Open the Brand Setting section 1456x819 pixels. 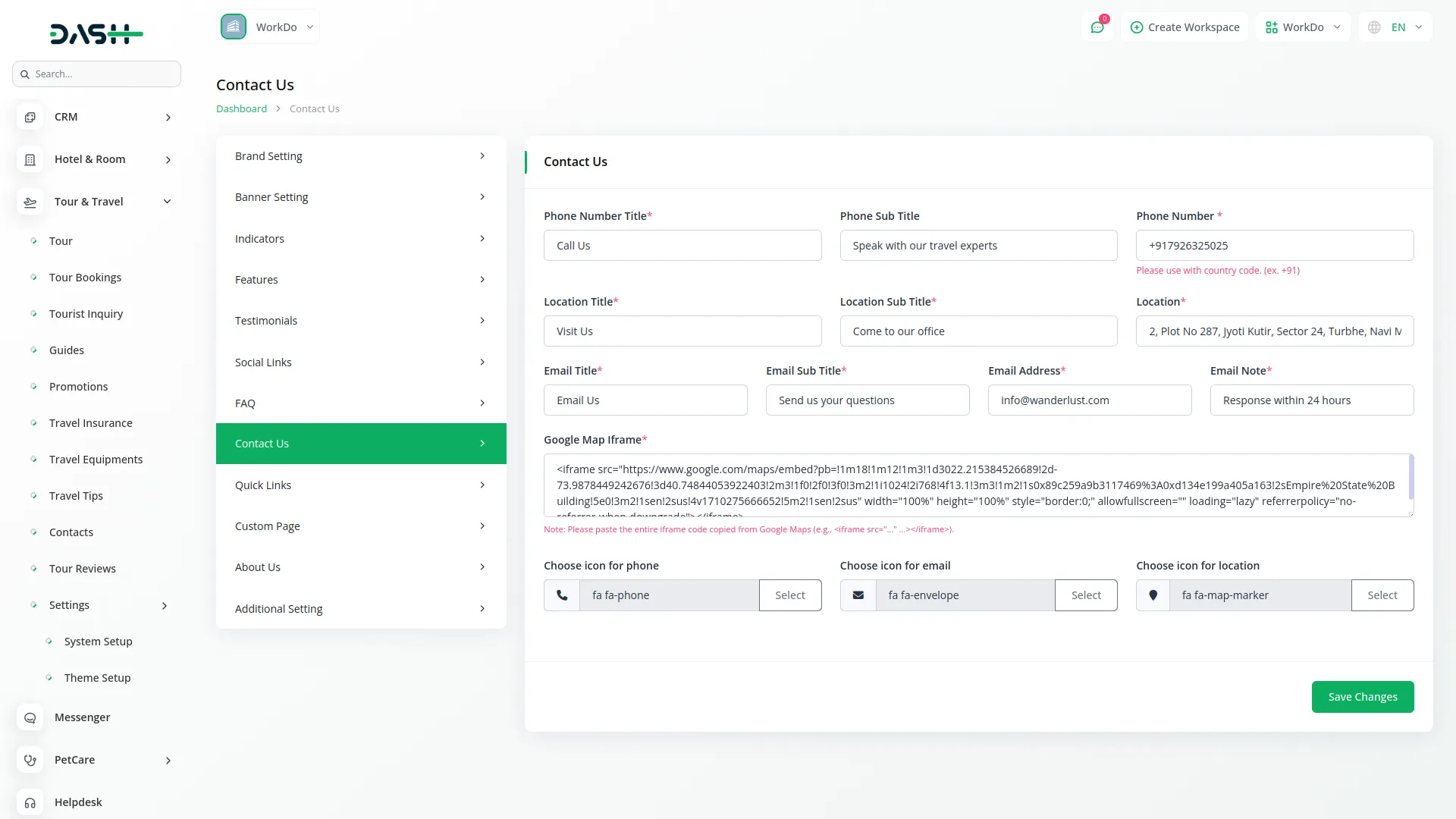361,156
